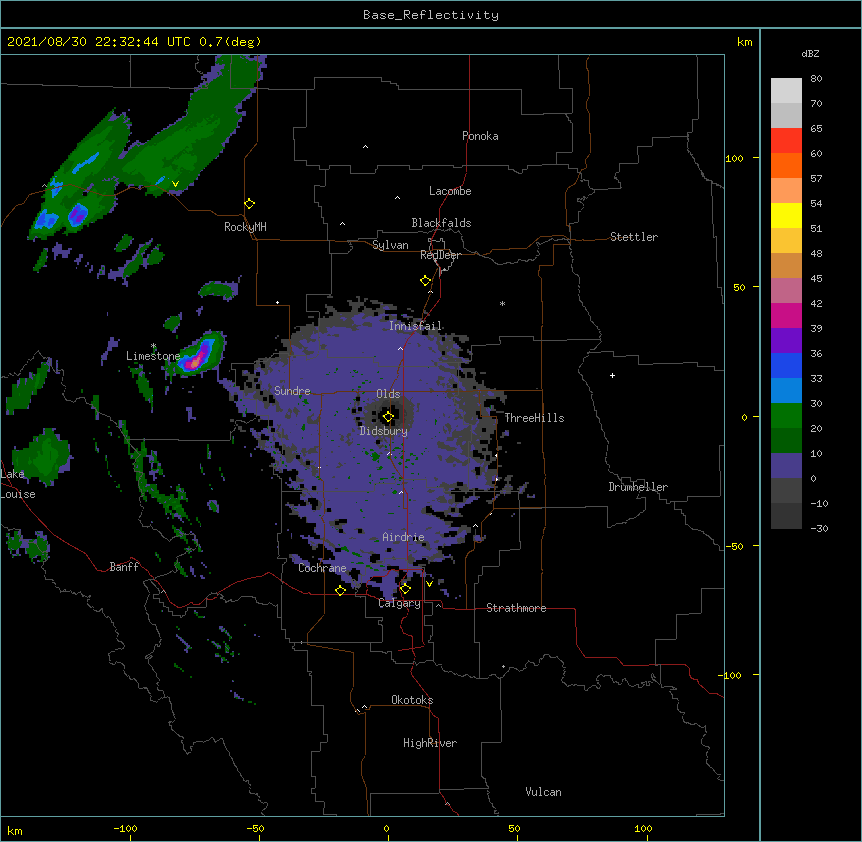Click the dBZ legend heading

[810, 54]
